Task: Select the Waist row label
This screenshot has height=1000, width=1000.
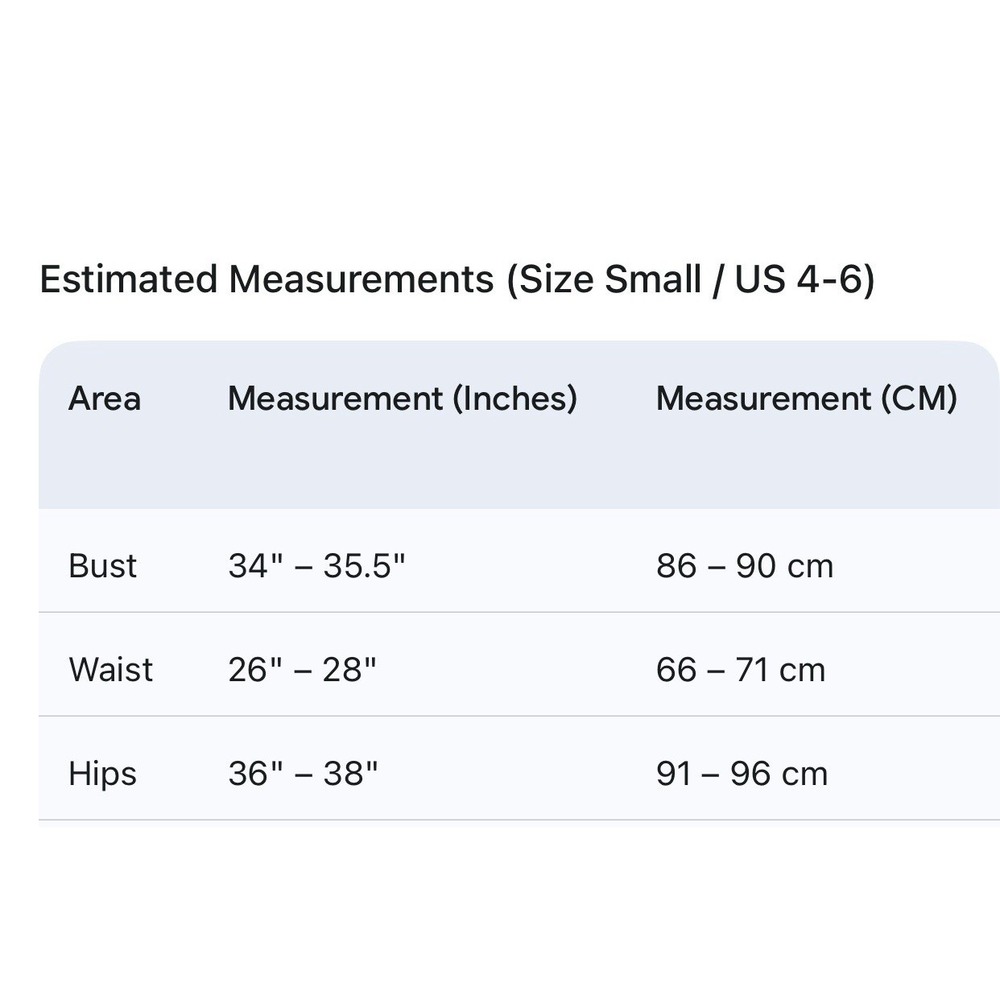Action: 111,670
